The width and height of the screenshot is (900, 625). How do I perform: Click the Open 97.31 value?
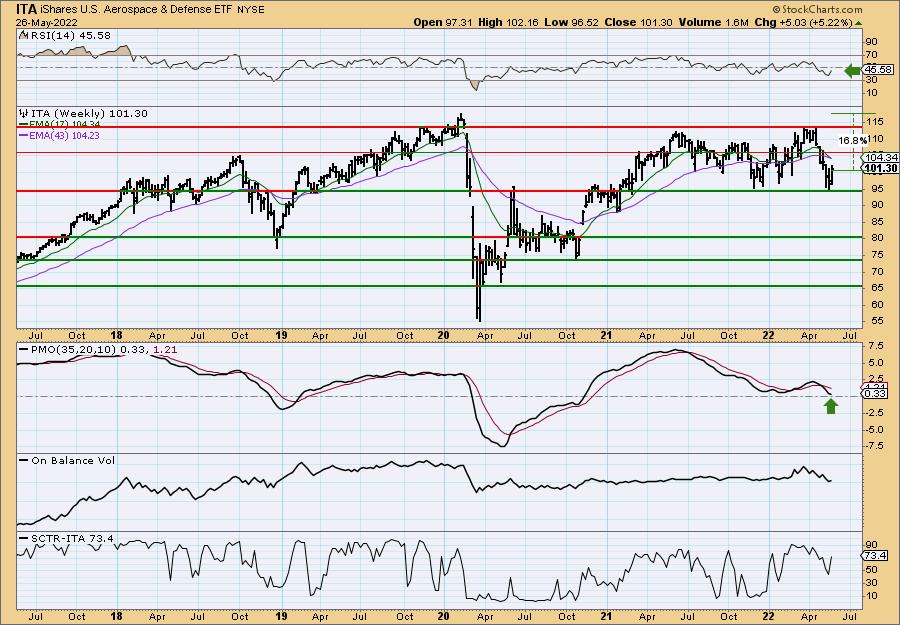click(443, 22)
